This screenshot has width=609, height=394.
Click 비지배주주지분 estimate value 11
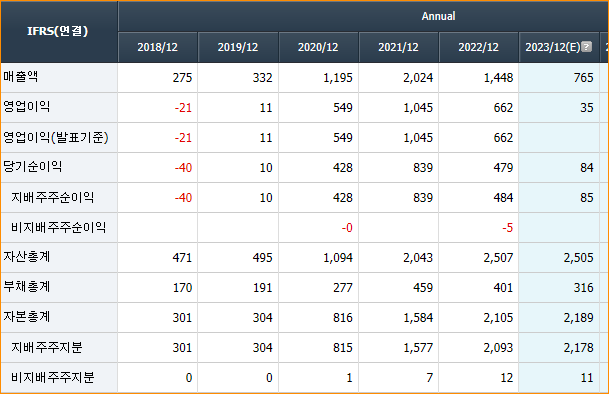click(x=587, y=378)
